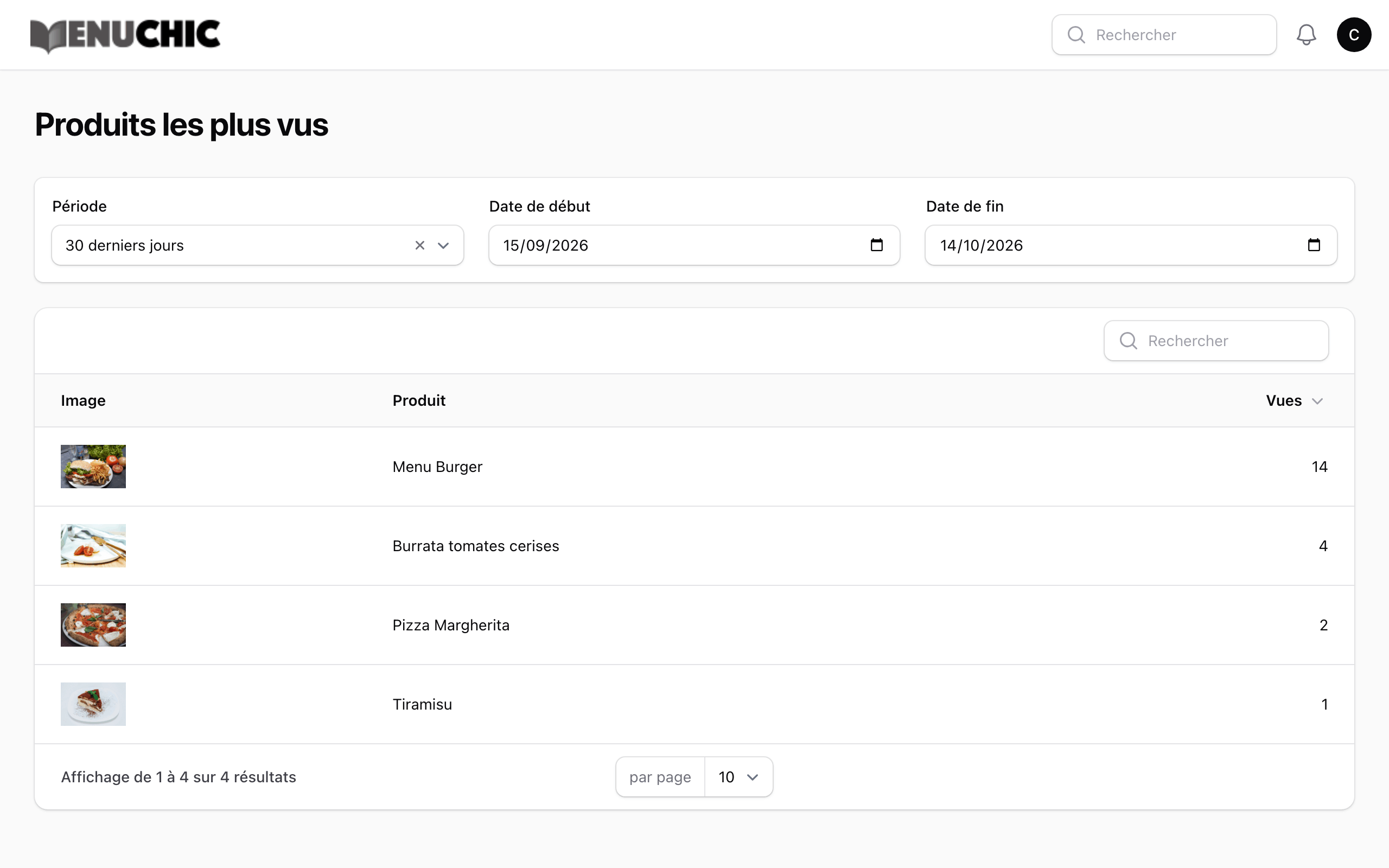Click the Produits les plus vus heading
The height and width of the screenshot is (868, 1389).
coord(181,125)
